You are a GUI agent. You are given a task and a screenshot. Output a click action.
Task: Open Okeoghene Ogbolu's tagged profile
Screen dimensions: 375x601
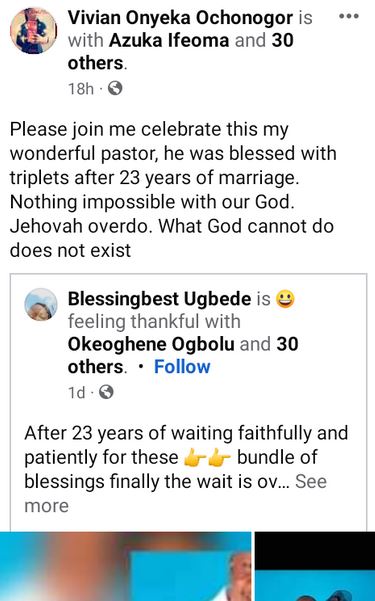151,344
